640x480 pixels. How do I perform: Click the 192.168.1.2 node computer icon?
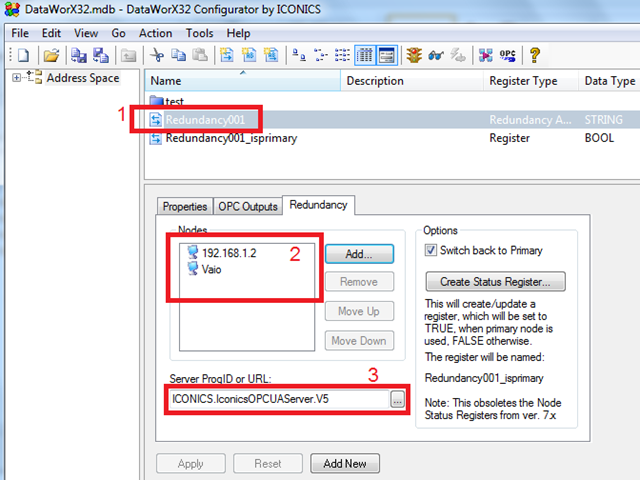193,253
